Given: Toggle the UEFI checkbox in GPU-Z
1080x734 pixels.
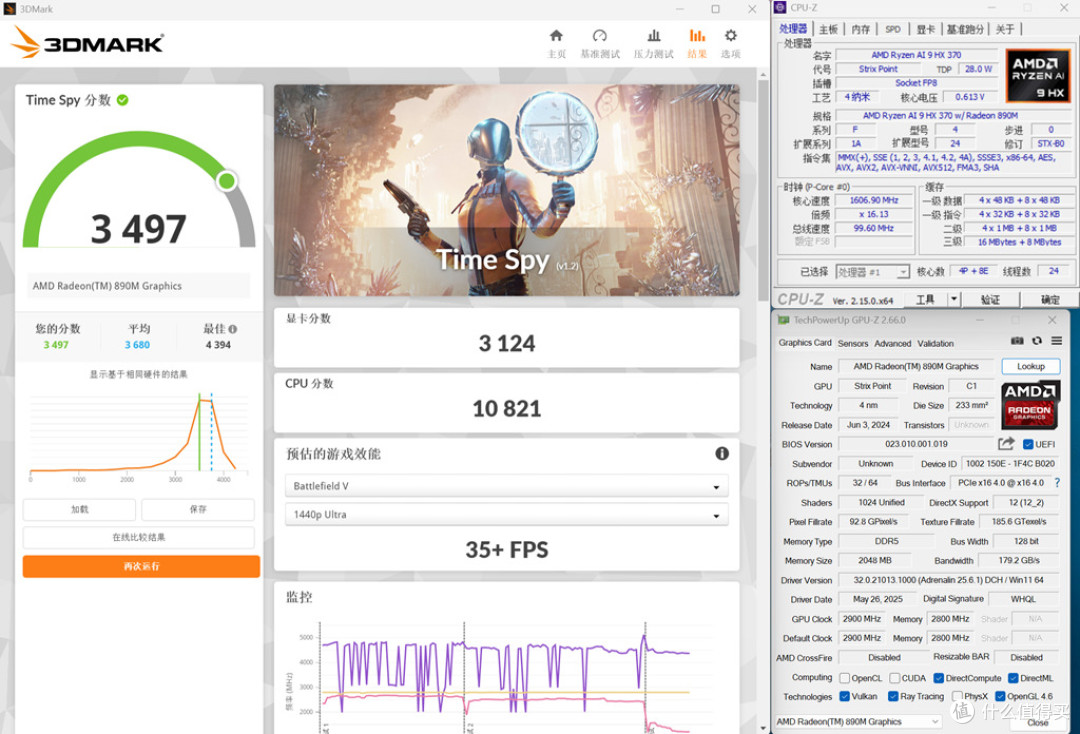Looking at the screenshot, I should click(x=1028, y=444).
